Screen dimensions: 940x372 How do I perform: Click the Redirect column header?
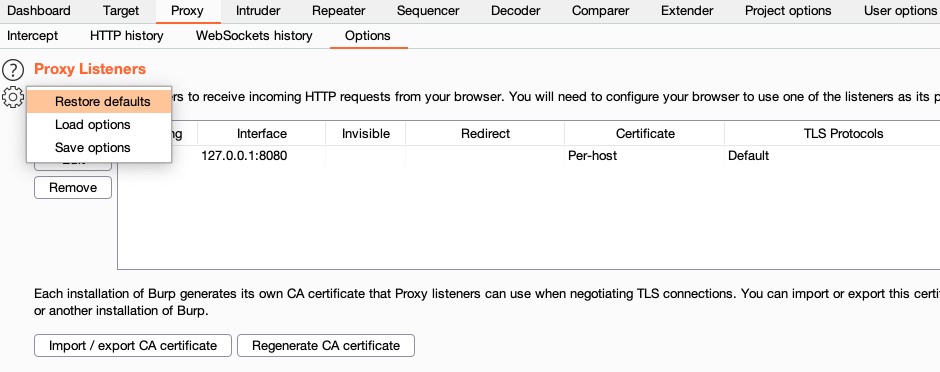[x=485, y=134]
